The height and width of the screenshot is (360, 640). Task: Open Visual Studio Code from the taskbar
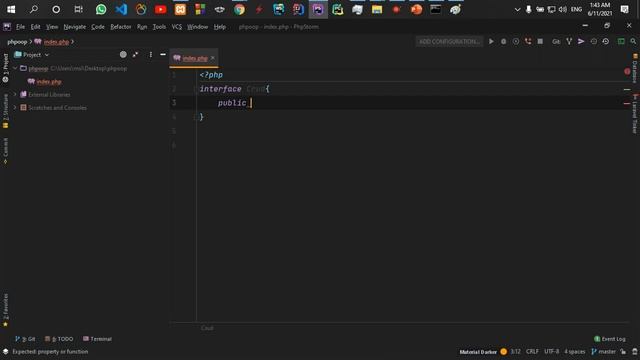pos(121,9)
